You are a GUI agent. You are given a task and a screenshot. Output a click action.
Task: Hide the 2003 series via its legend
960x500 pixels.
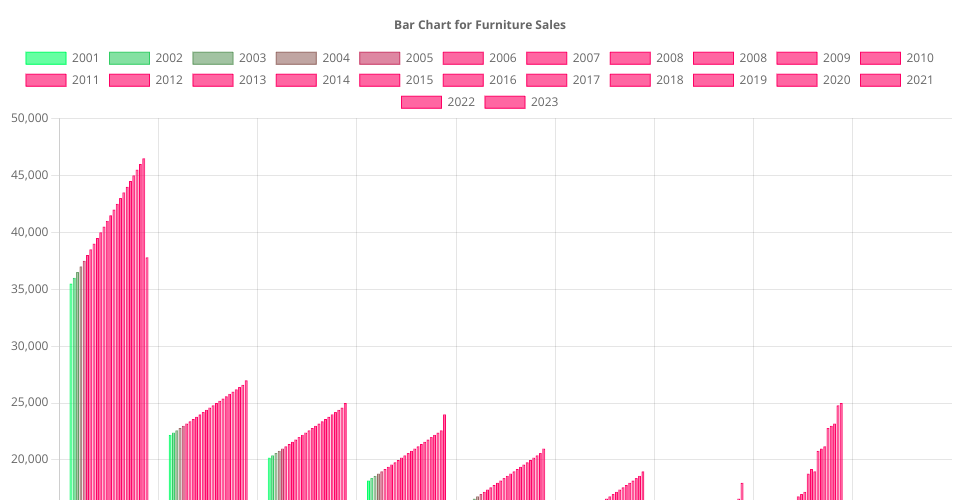(x=232, y=58)
